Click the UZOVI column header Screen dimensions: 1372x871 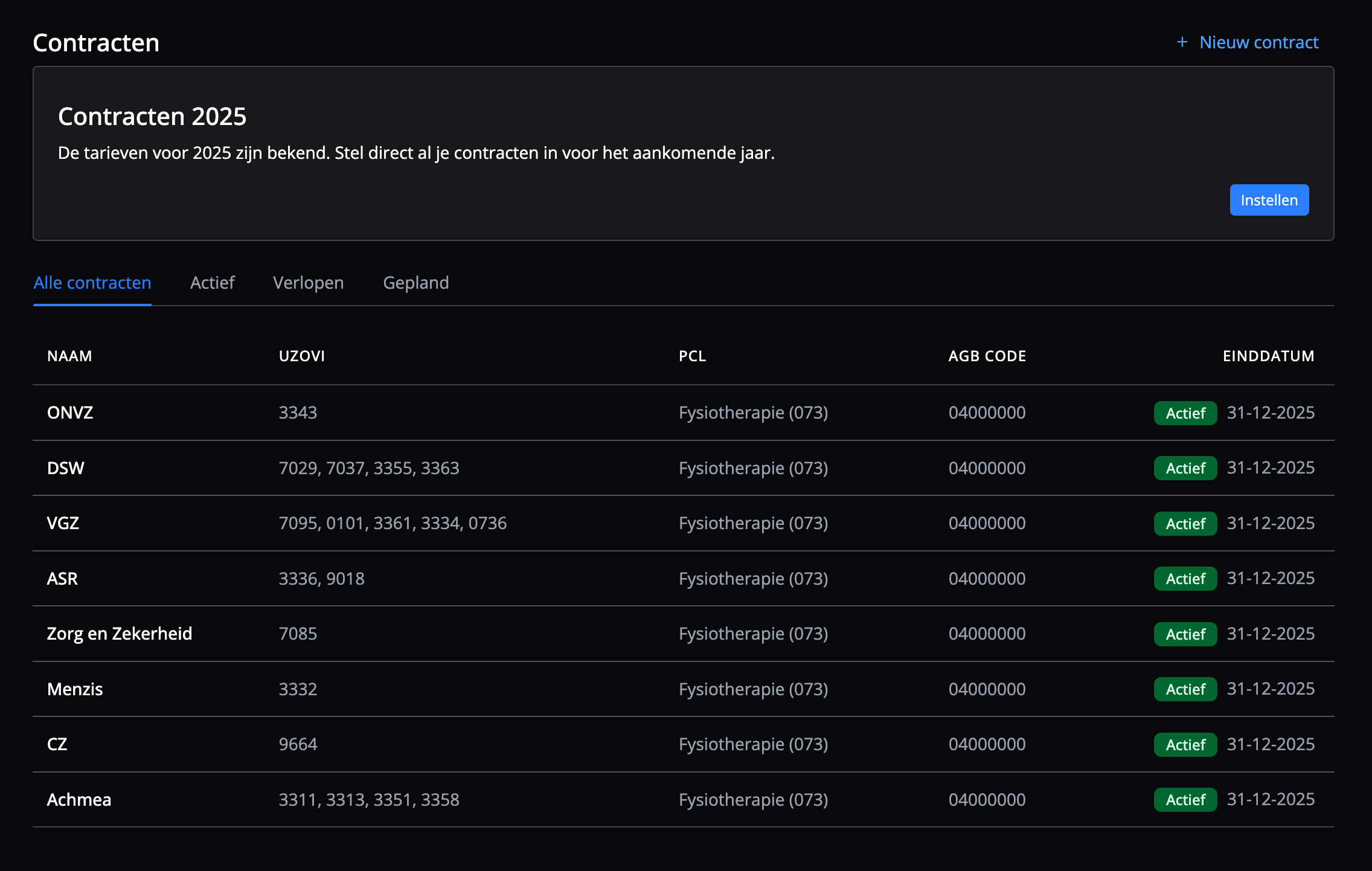(x=302, y=356)
